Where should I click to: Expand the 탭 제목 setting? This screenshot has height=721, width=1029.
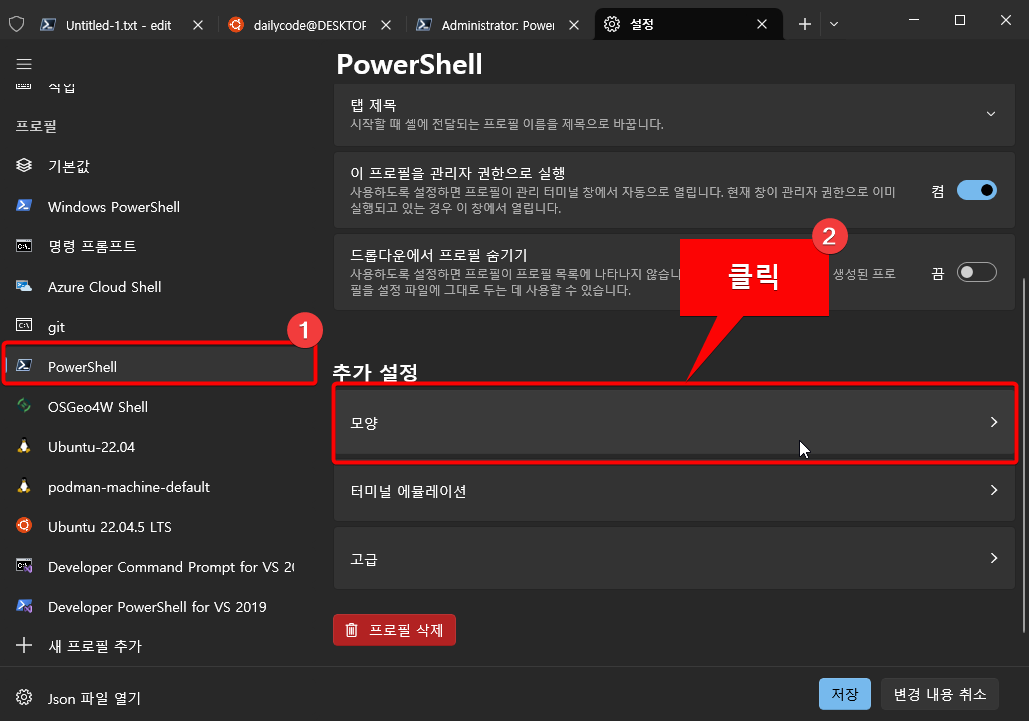point(674,114)
